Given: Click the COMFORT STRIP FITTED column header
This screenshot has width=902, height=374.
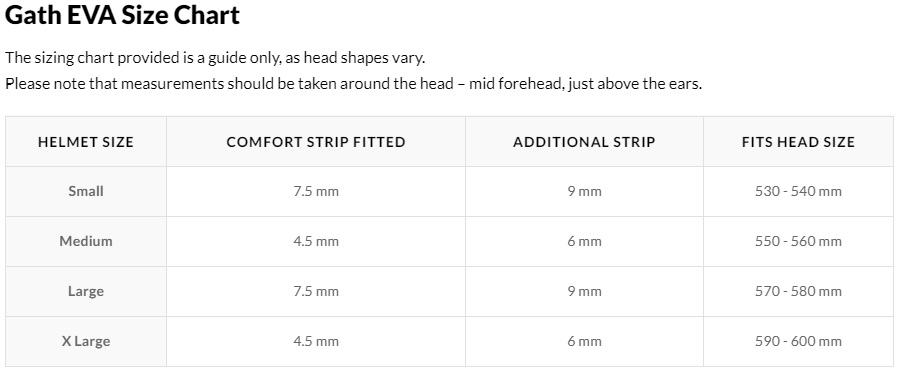Looking at the screenshot, I should point(316,142).
